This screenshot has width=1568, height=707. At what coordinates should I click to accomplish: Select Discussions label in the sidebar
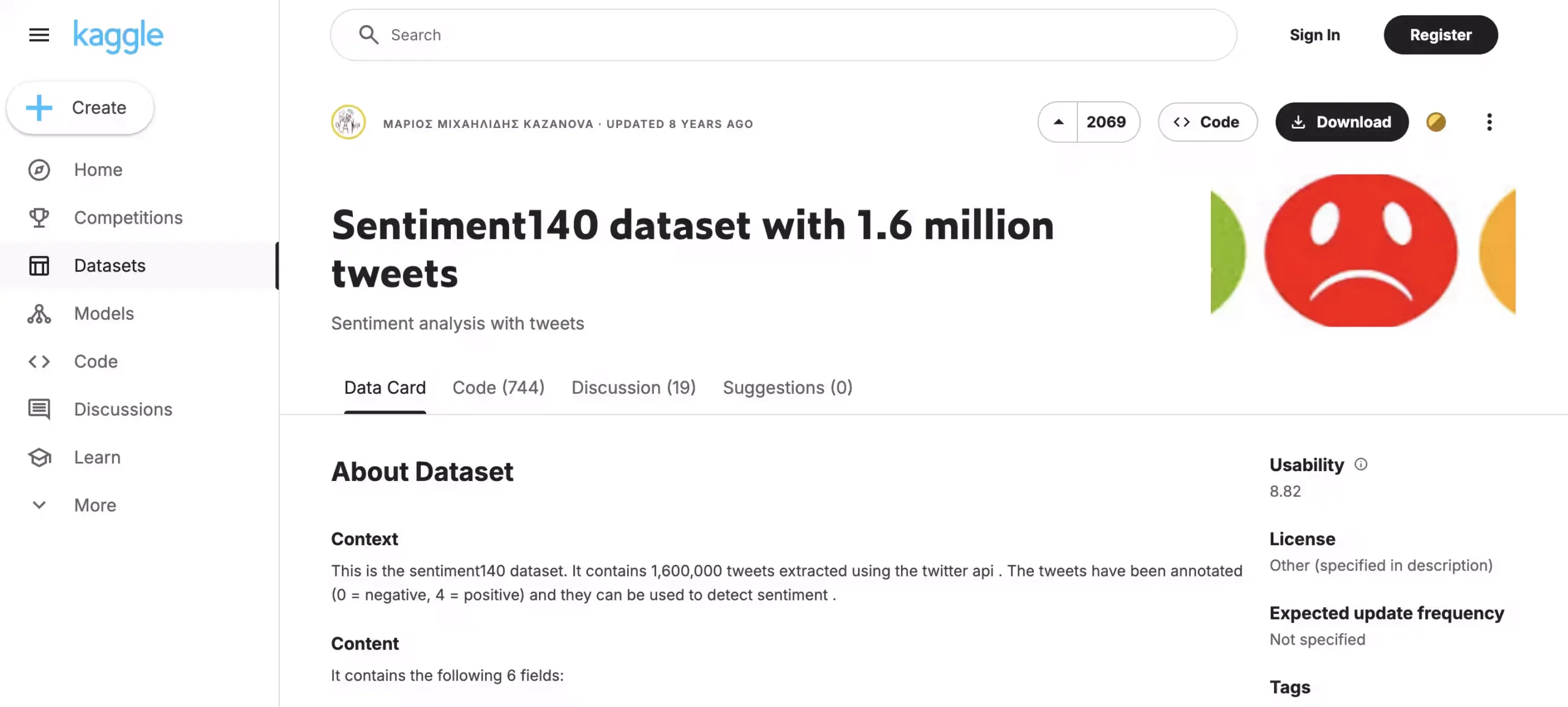click(x=123, y=409)
